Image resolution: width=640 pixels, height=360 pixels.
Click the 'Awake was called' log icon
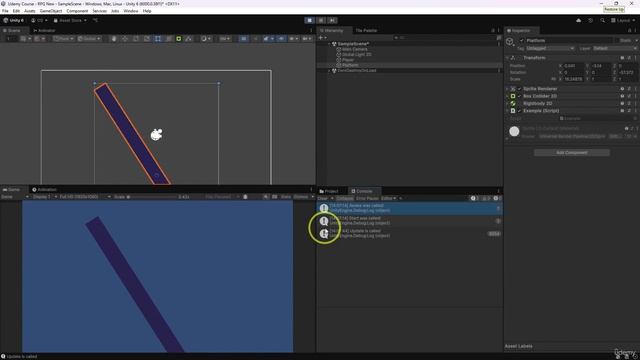tap(324, 208)
